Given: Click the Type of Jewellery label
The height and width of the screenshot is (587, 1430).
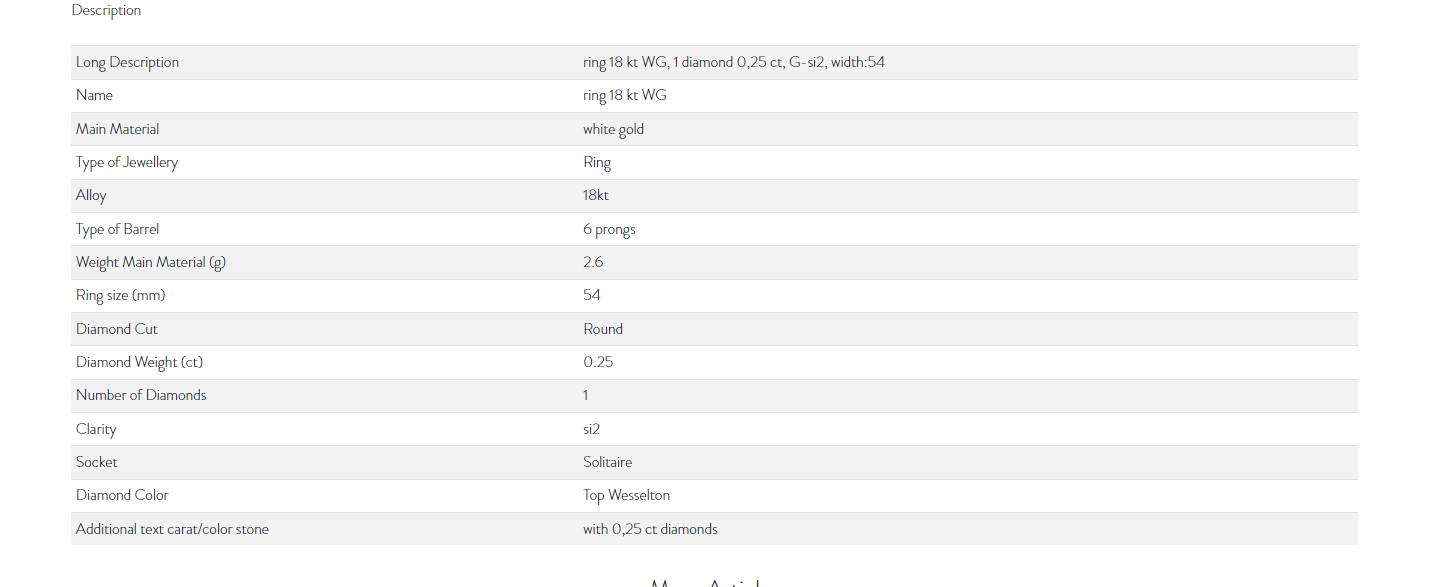Looking at the screenshot, I should pos(127,162).
